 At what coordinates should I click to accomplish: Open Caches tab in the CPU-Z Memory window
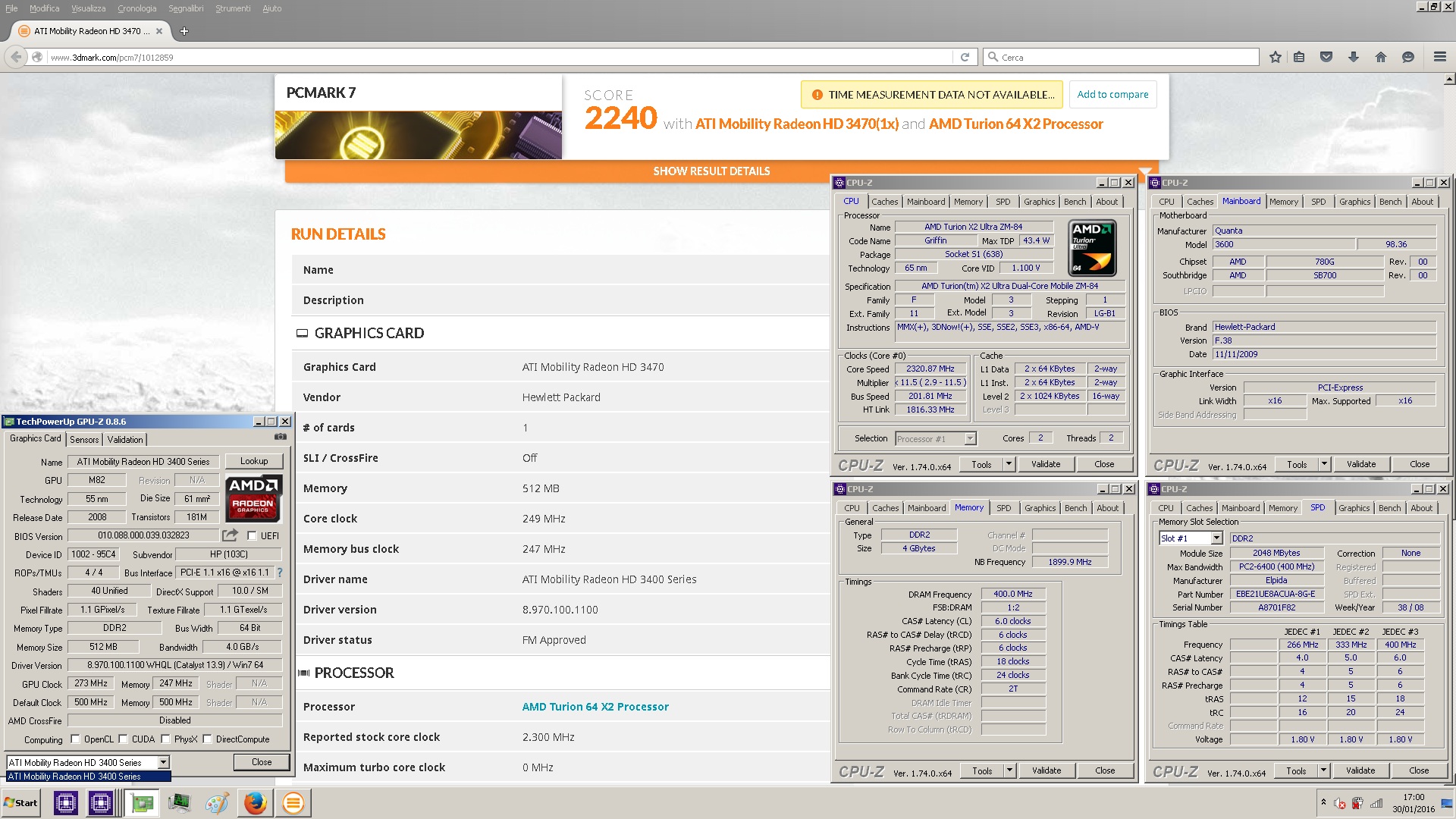[885, 508]
